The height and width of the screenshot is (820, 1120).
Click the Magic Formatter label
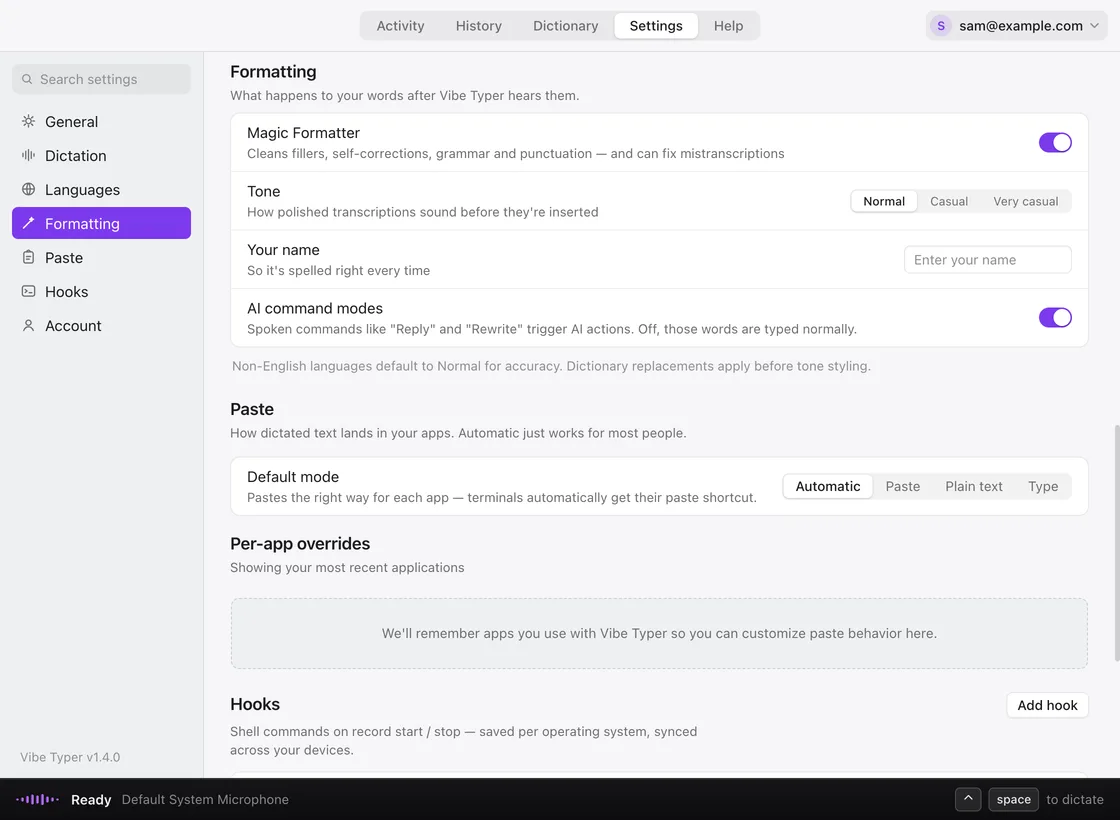(x=303, y=133)
